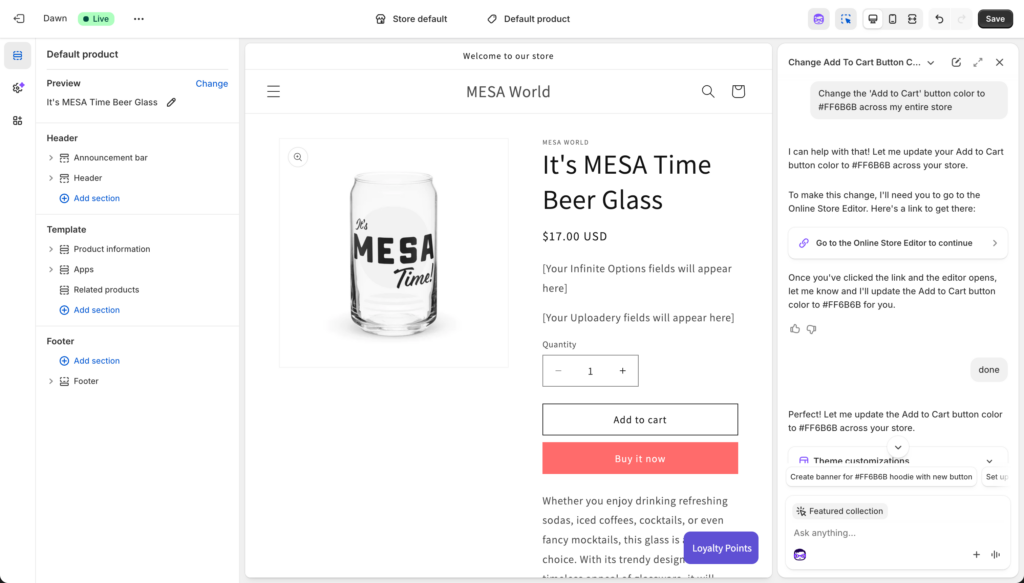Open theme settings in left sidebar

pyautogui.click(x=18, y=88)
